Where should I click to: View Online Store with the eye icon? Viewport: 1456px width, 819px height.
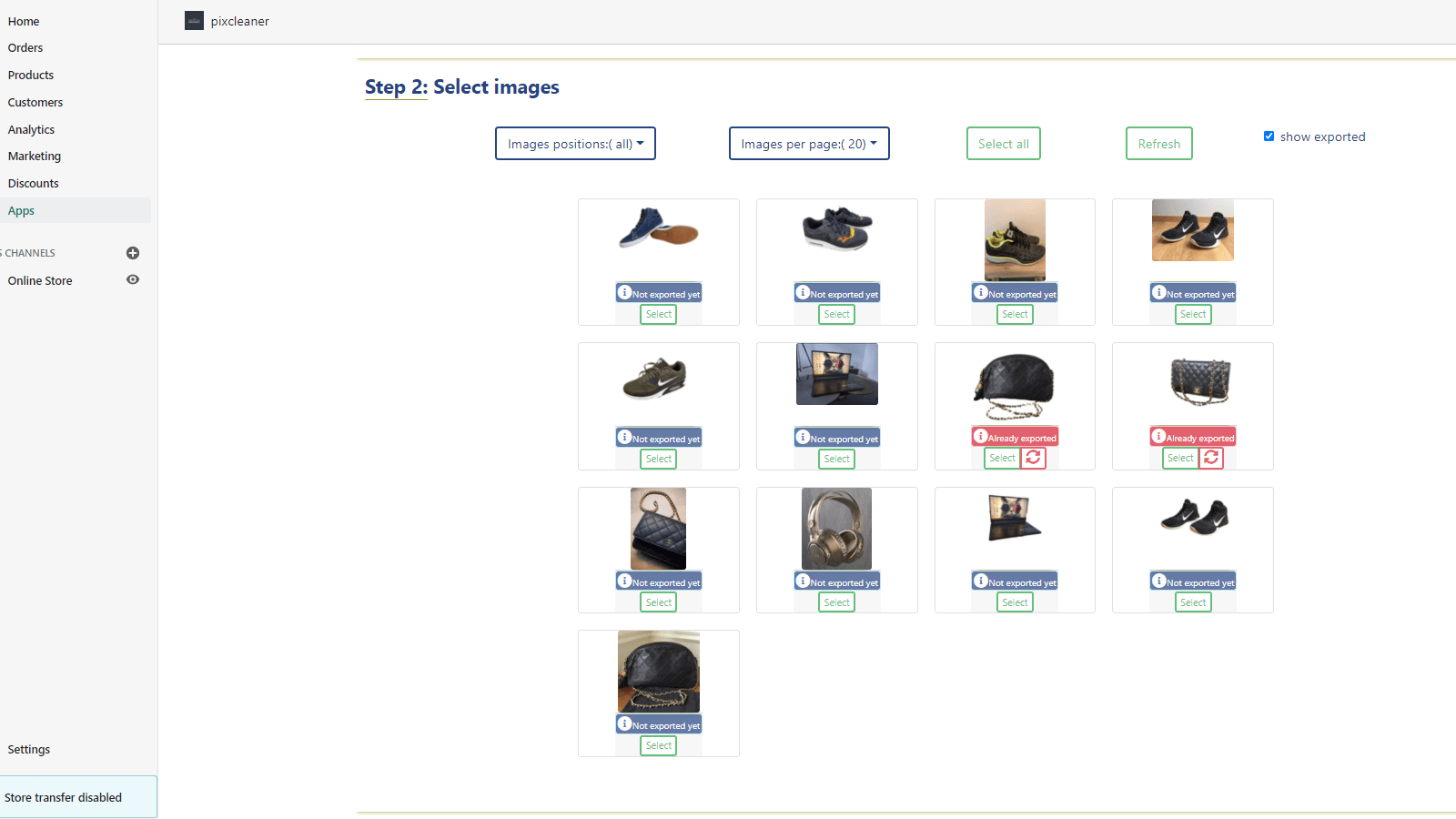pyautogui.click(x=133, y=279)
